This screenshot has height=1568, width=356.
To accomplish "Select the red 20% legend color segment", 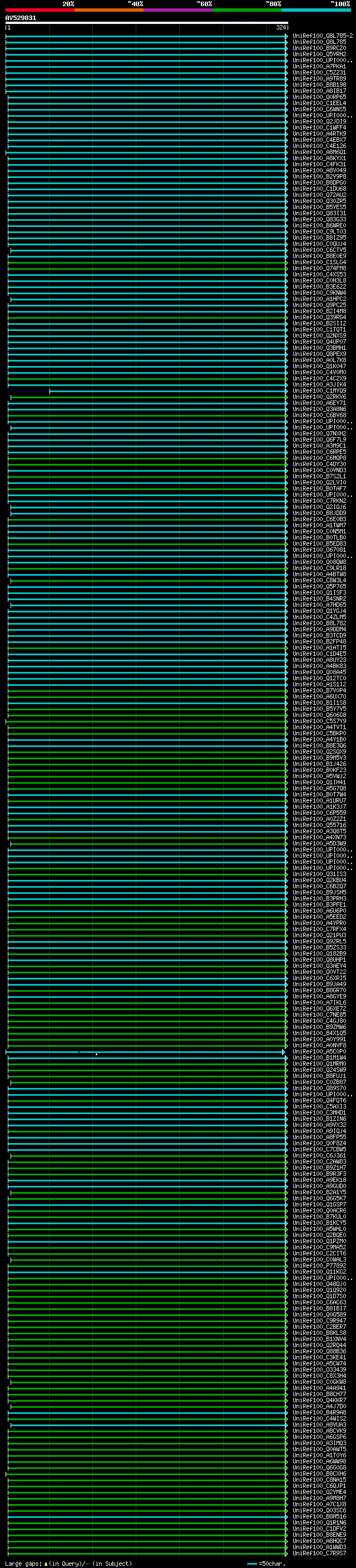I will pyautogui.click(x=39, y=11).
